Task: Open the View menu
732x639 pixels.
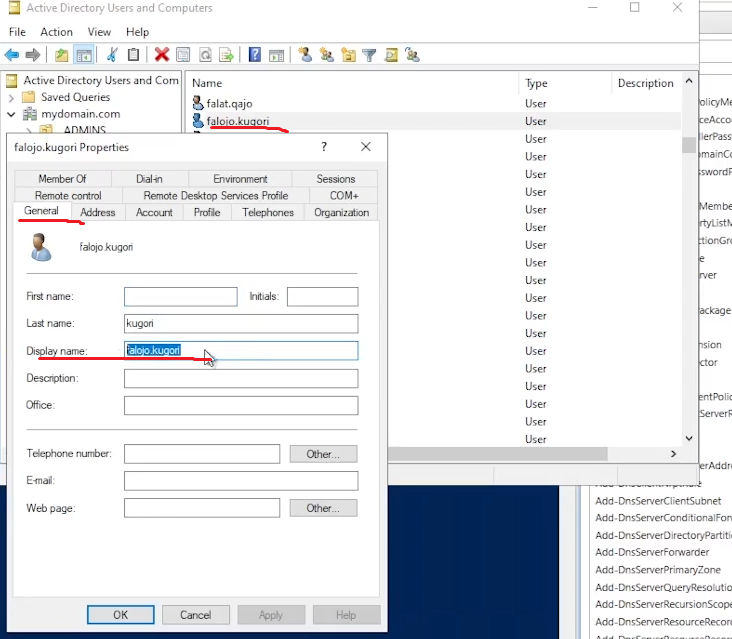Action: 99,32
